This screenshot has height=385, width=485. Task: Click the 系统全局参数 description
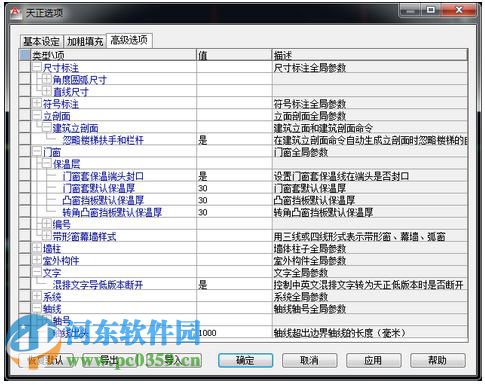pyautogui.click(x=301, y=297)
